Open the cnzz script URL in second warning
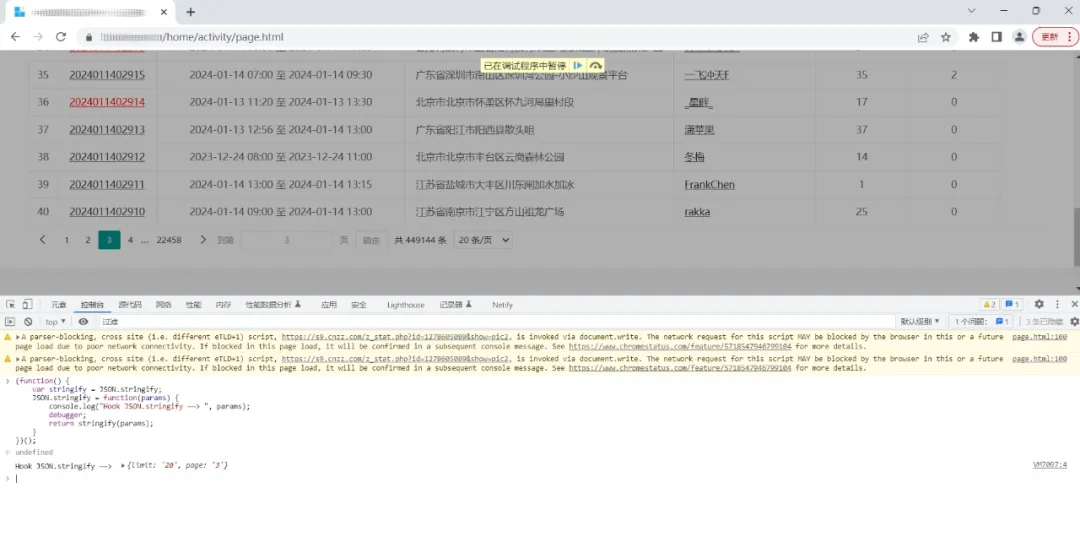The height and width of the screenshot is (542, 1080). [395, 359]
